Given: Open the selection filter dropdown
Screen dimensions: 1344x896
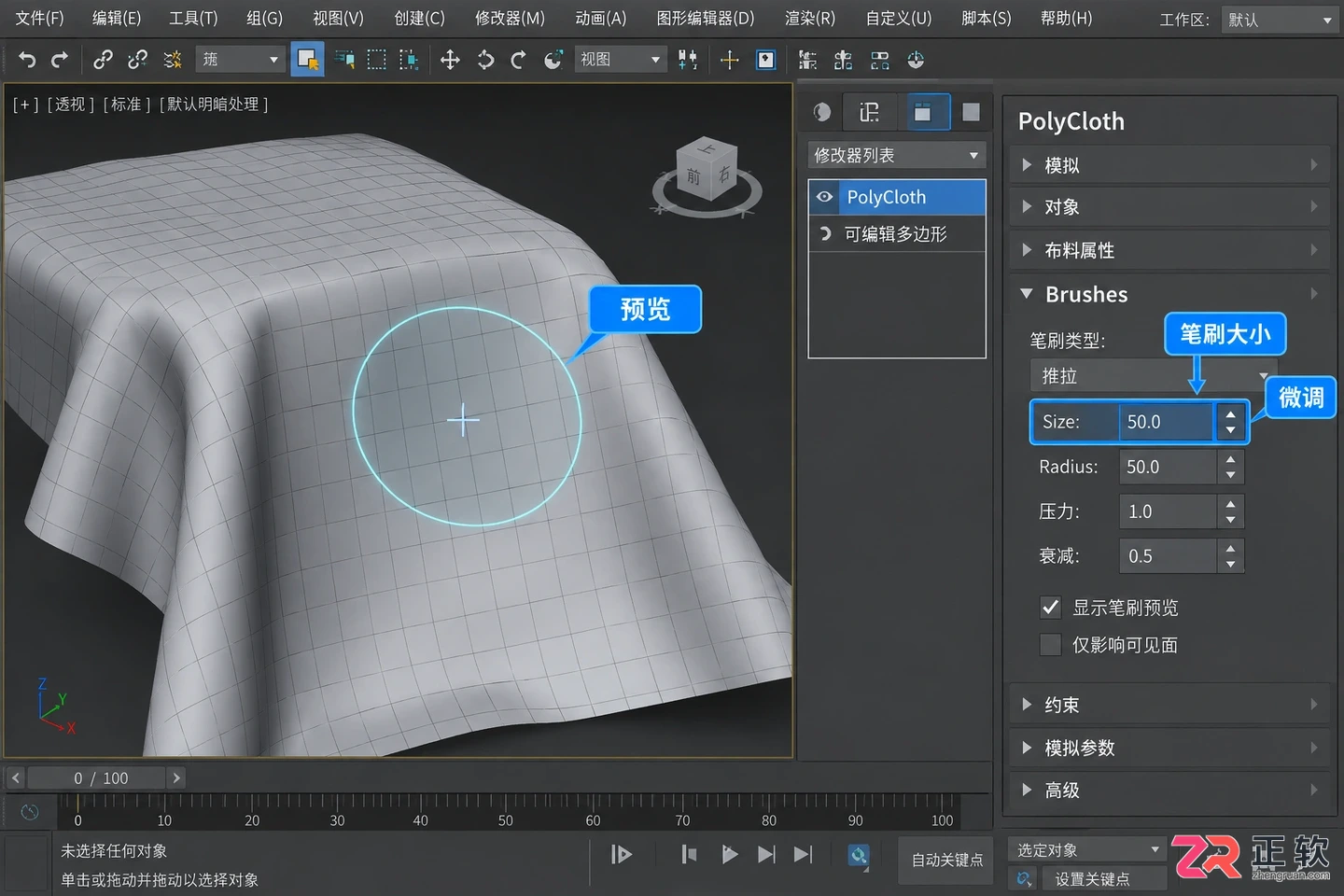Looking at the screenshot, I should [240, 60].
